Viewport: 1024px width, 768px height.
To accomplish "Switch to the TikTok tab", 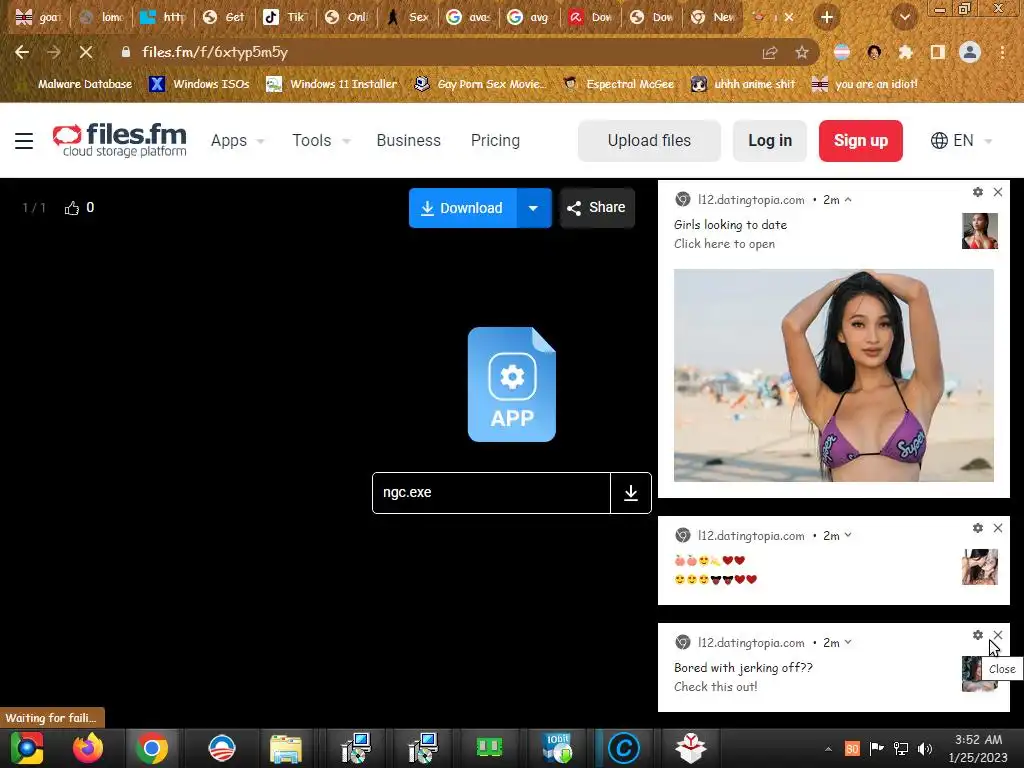I will pos(284,18).
